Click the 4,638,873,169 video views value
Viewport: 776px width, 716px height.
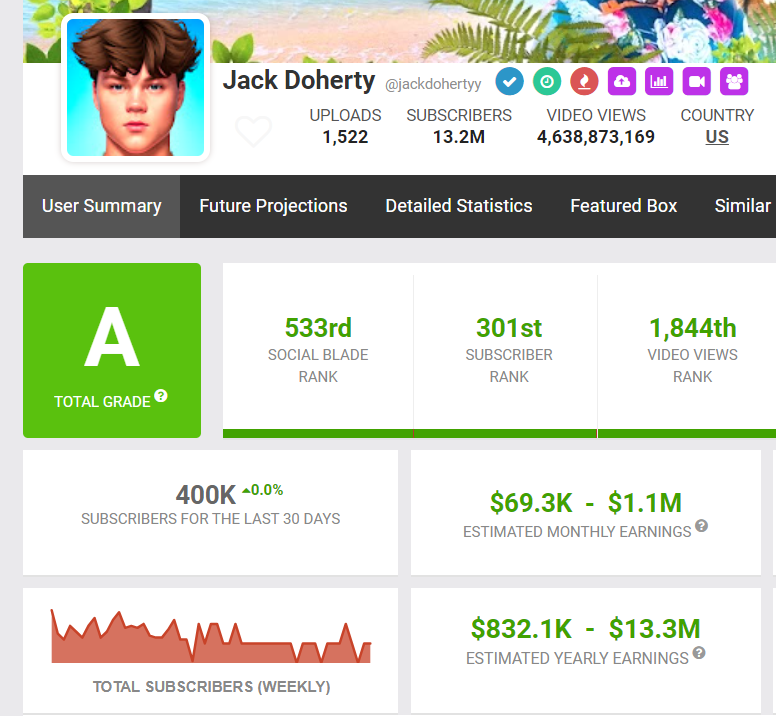[596, 137]
